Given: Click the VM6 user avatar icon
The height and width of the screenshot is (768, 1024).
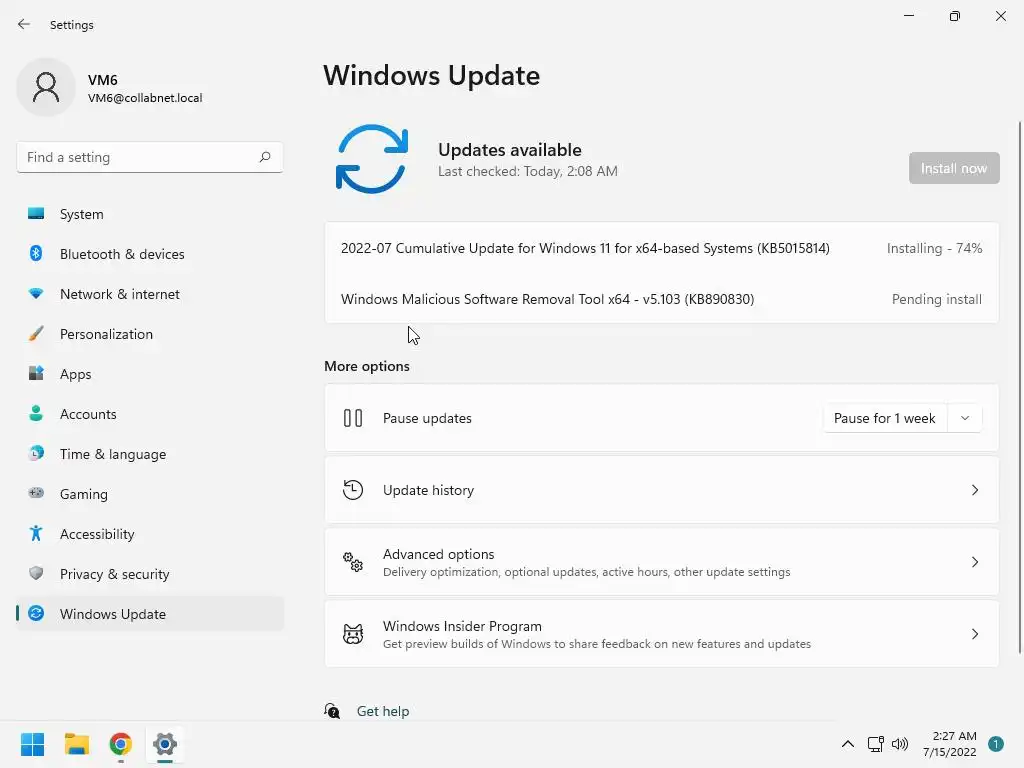Looking at the screenshot, I should (46, 88).
